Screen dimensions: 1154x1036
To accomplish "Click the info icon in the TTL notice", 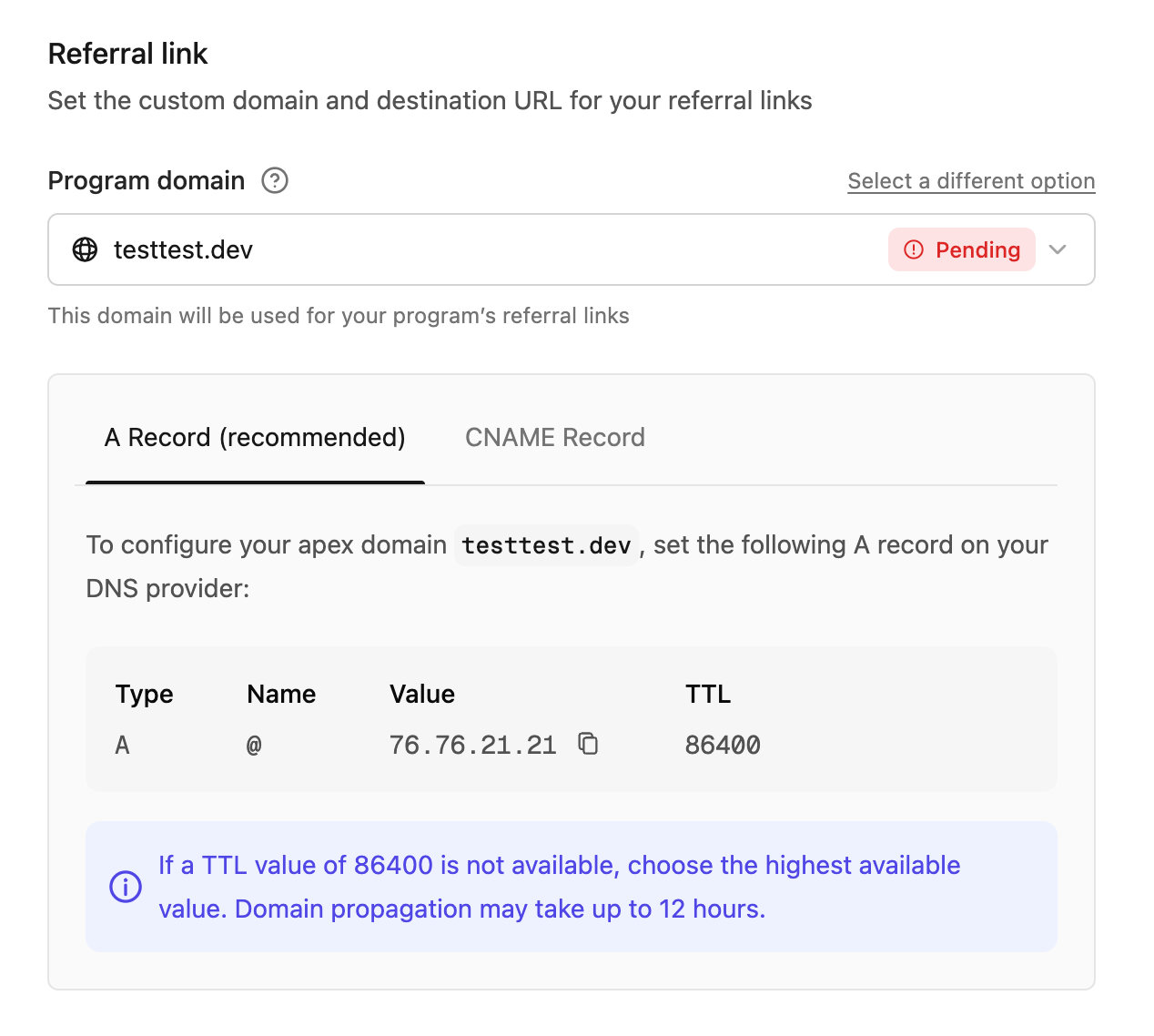I will click(126, 886).
